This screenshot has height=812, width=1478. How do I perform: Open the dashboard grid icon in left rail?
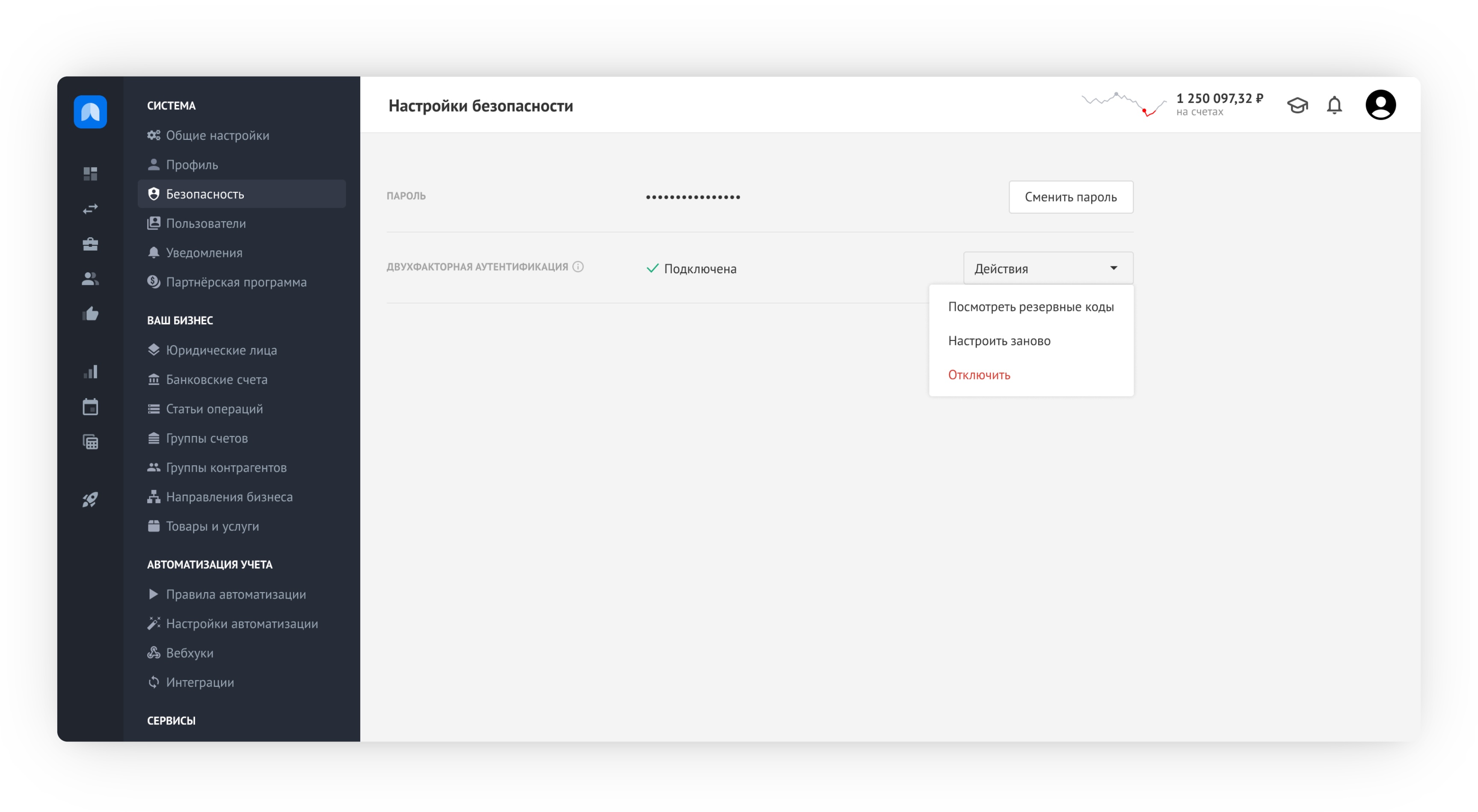click(90, 173)
